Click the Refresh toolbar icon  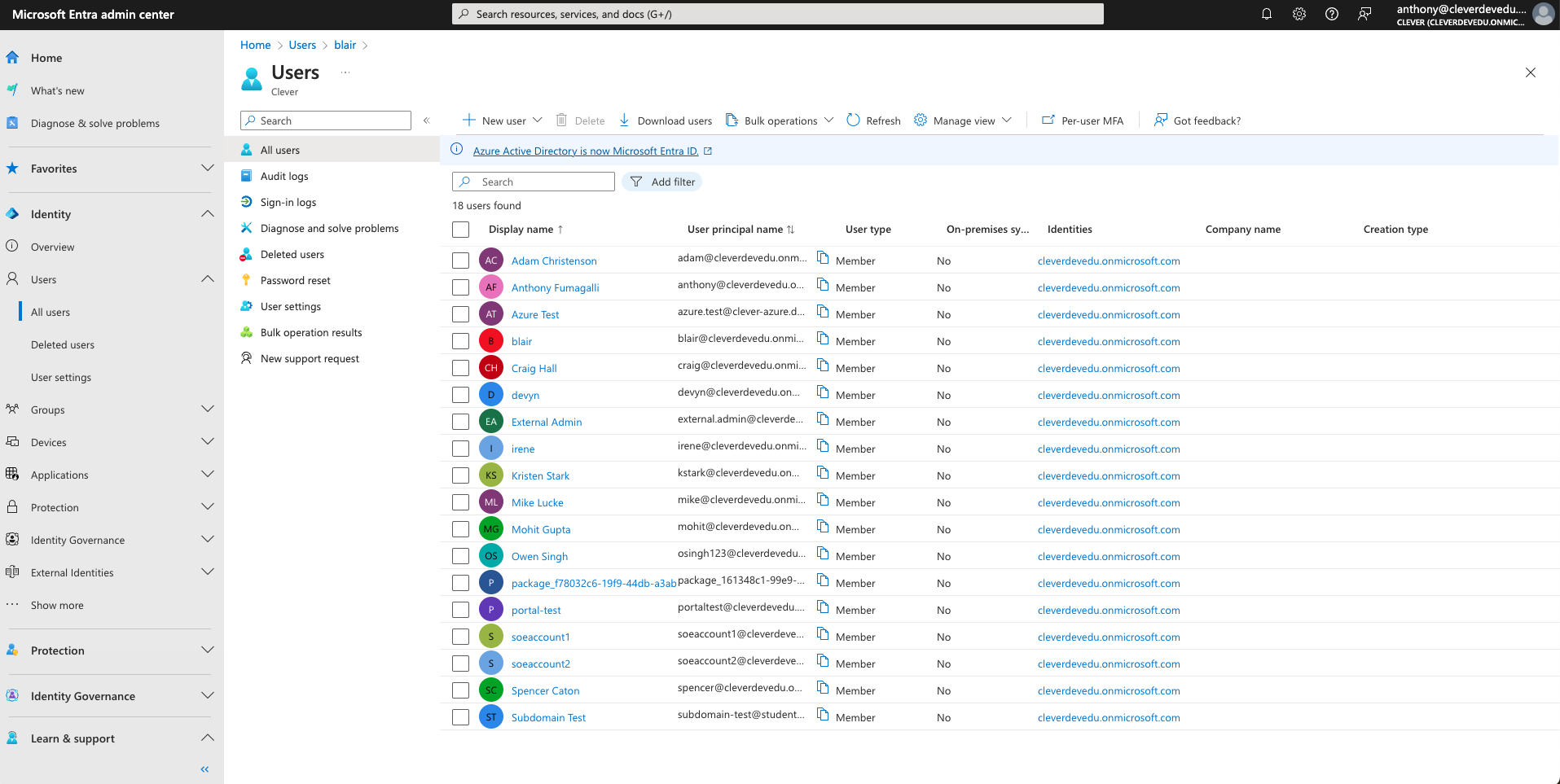click(x=853, y=120)
